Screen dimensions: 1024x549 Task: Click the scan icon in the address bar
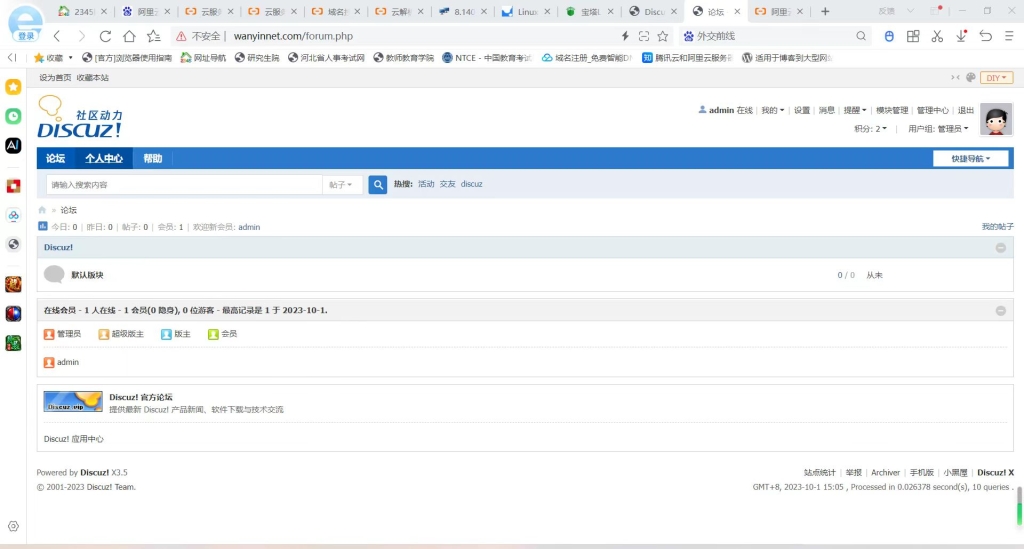coord(644,36)
